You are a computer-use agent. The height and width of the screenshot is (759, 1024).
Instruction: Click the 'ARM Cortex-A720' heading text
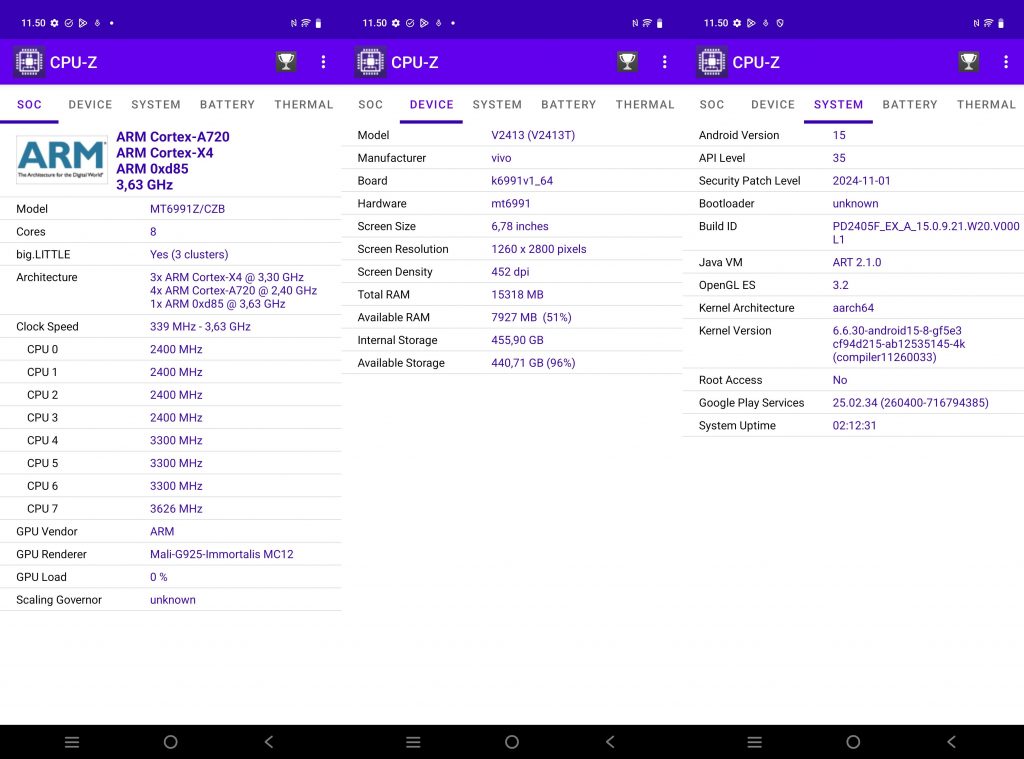[173, 137]
